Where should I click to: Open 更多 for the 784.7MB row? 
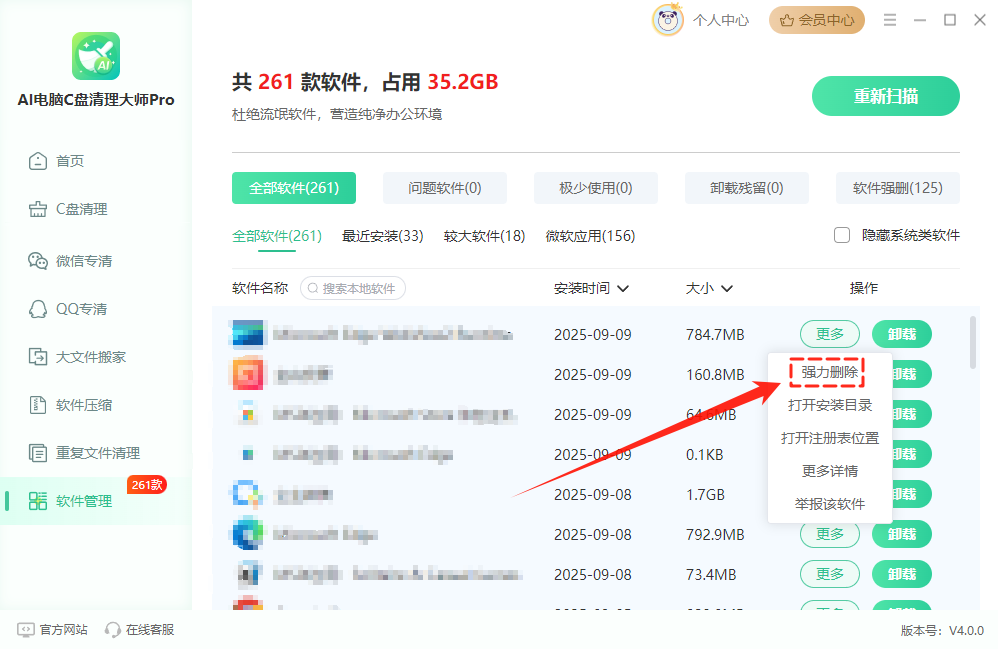(829, 334)
